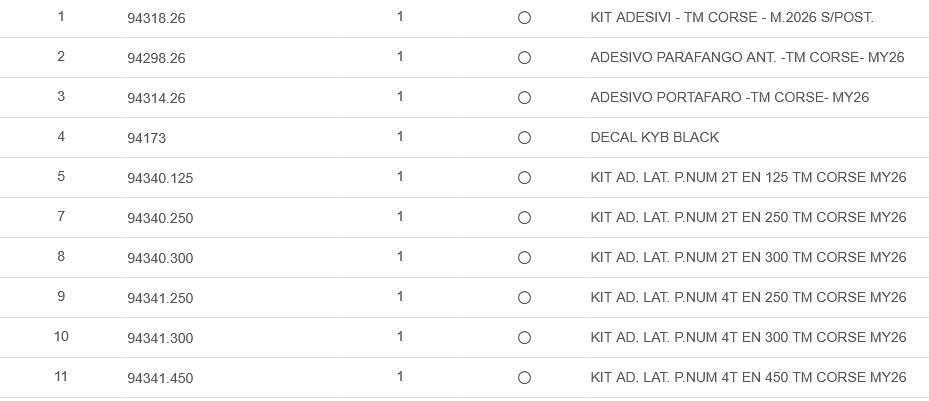
Task: Pick the radio button for part 94341.450
Action: 524,378
